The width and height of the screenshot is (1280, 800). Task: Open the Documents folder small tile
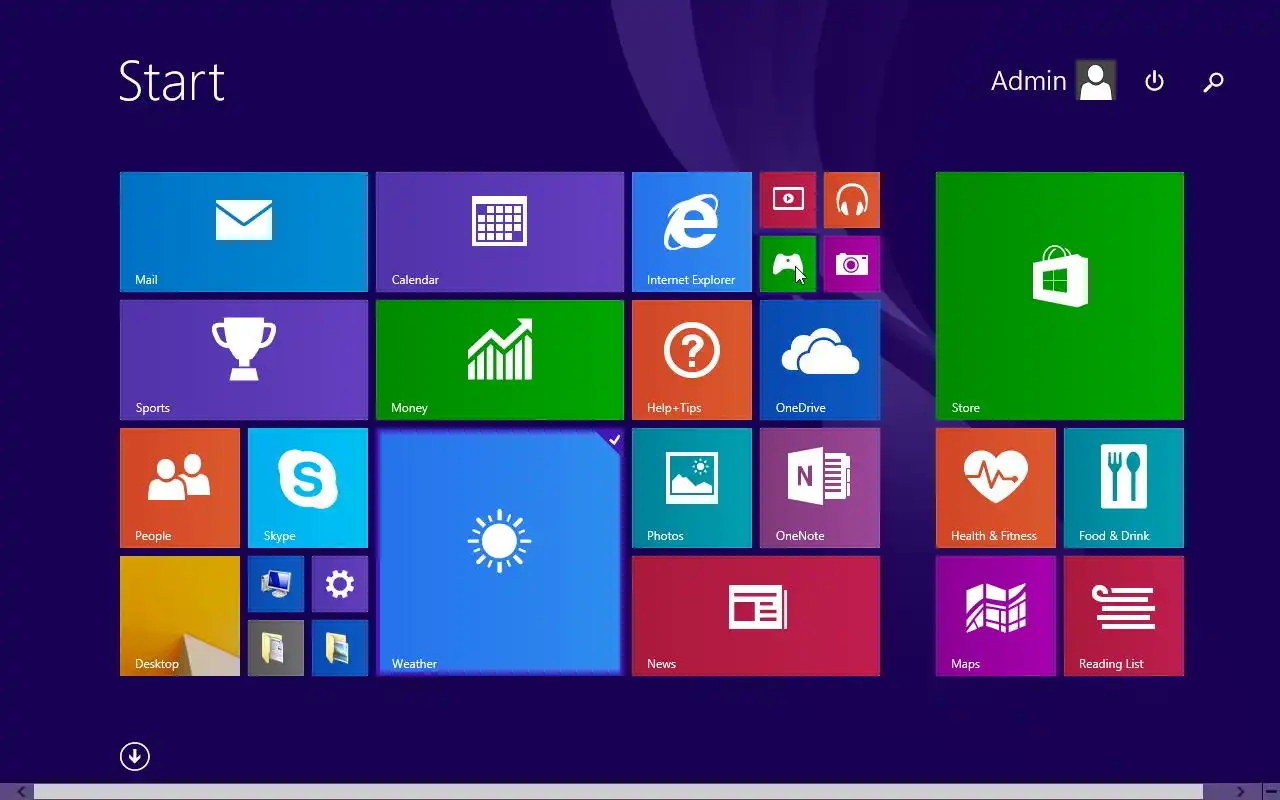(276, 648)
